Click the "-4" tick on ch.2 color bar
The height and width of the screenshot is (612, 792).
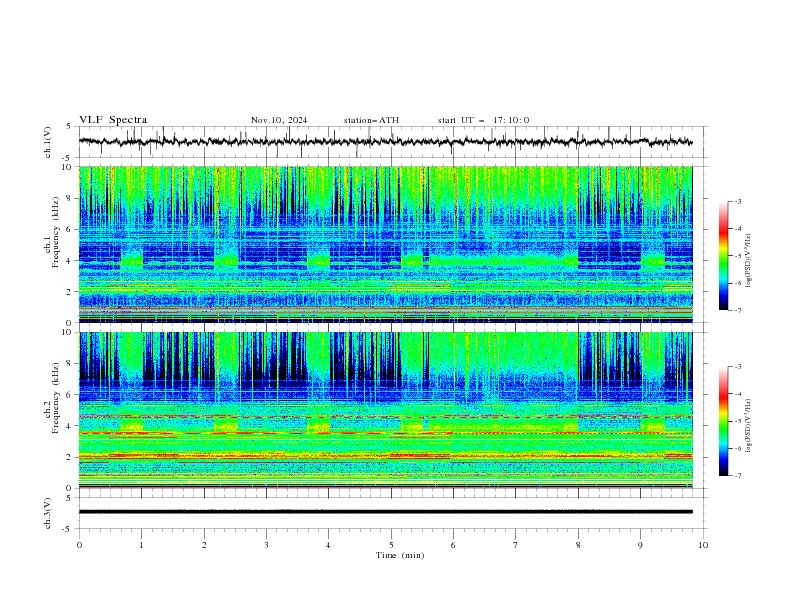click(737, 394)
